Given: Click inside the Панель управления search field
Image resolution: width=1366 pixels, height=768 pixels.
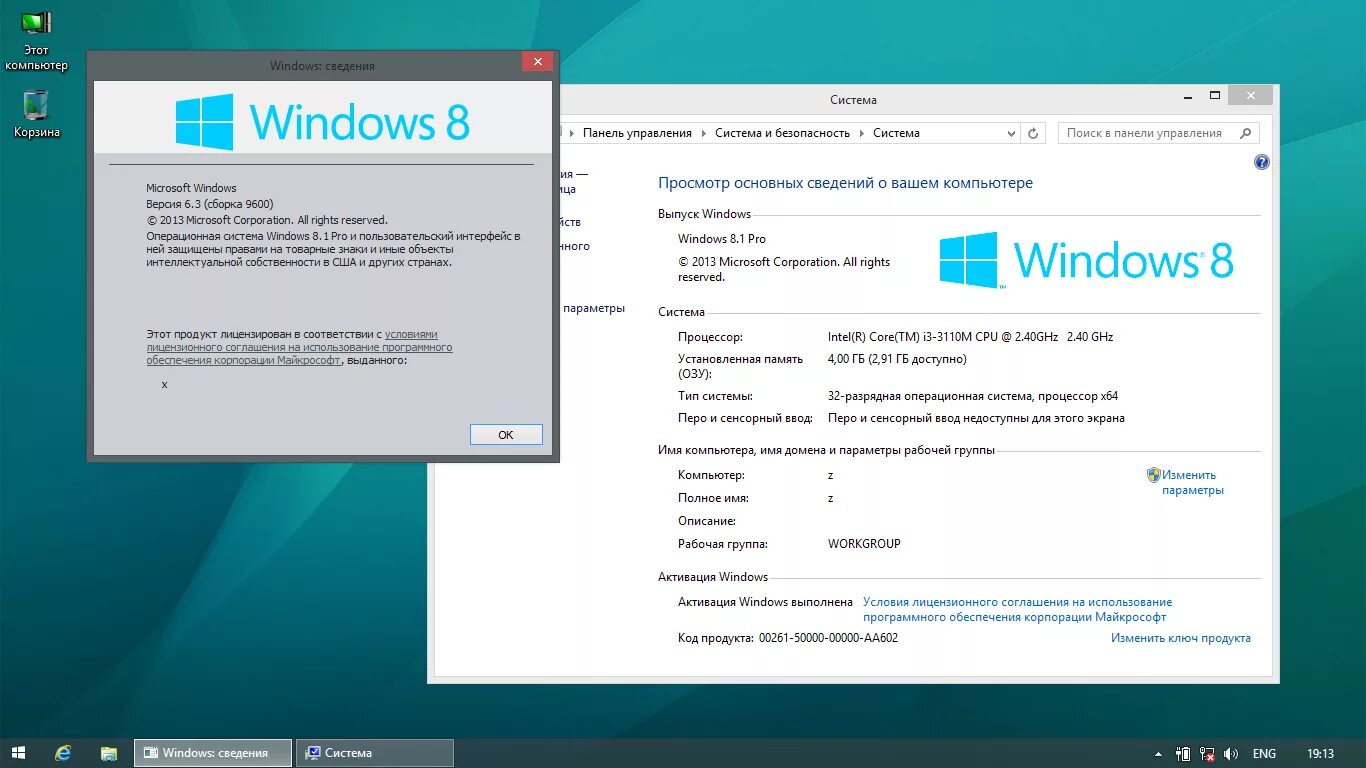Looking at the screenshot, I should [x=1150, y=132].
